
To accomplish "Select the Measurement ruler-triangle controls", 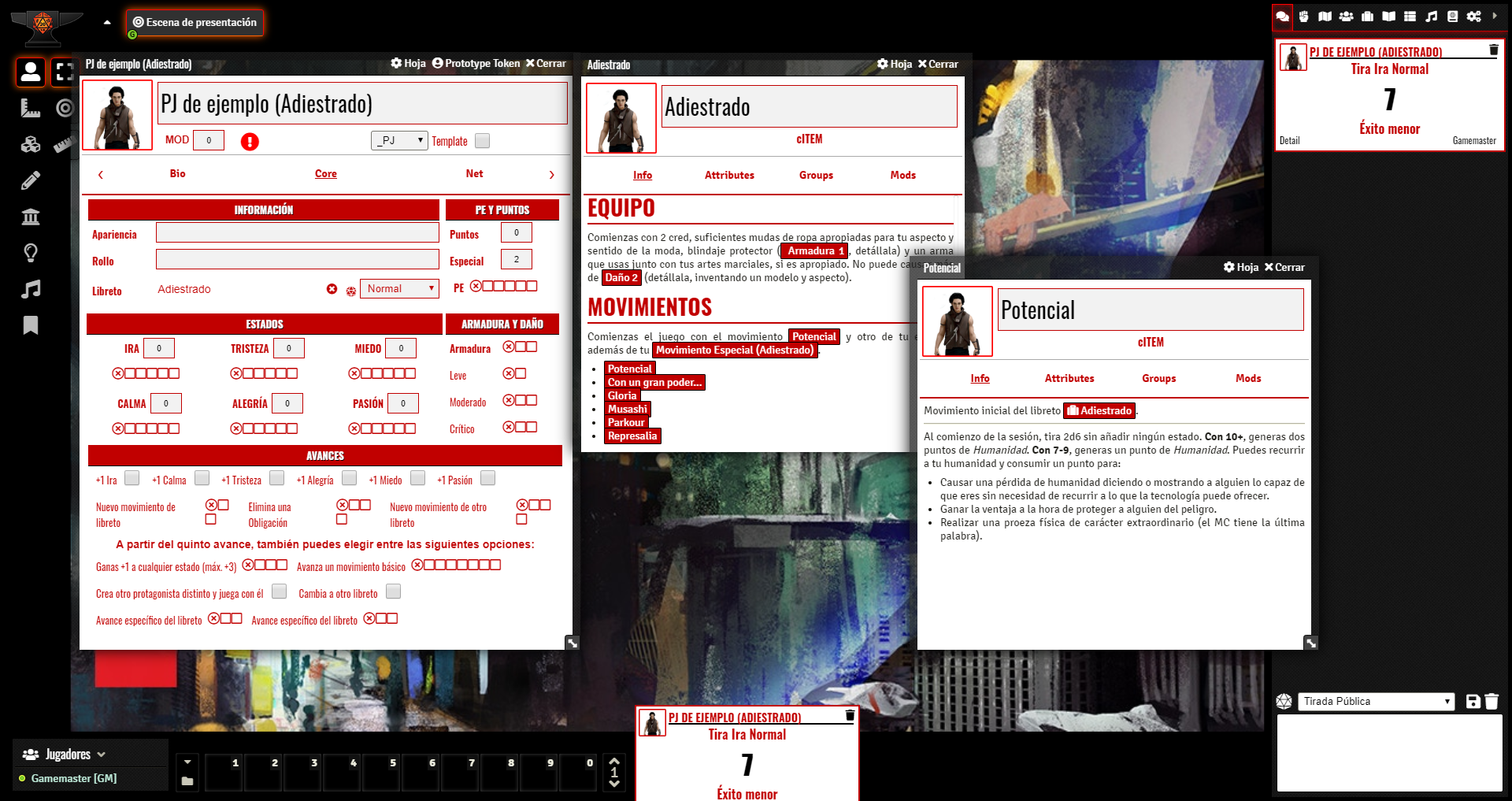I will [31, 108].
